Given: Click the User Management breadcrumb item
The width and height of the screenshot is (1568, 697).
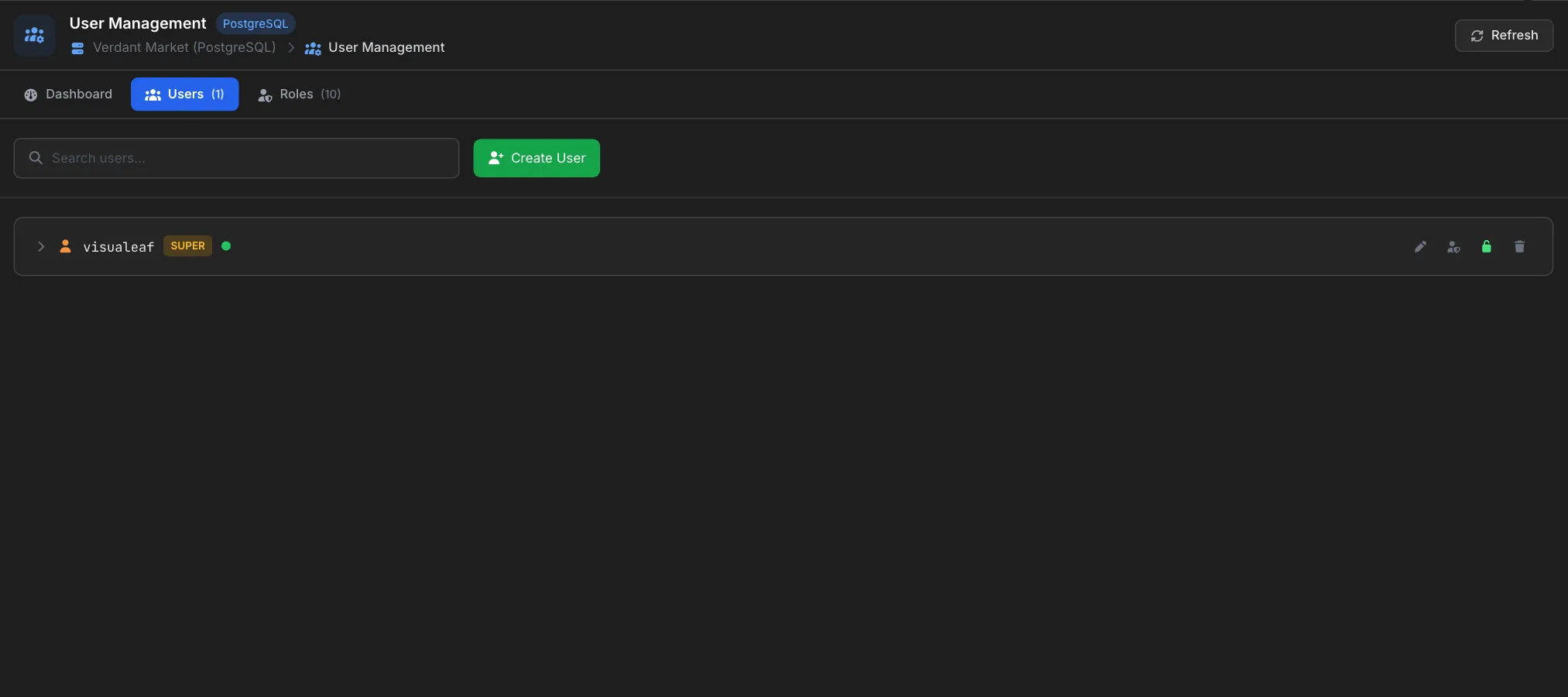Looking at the screenshot, I should (375, 48).
